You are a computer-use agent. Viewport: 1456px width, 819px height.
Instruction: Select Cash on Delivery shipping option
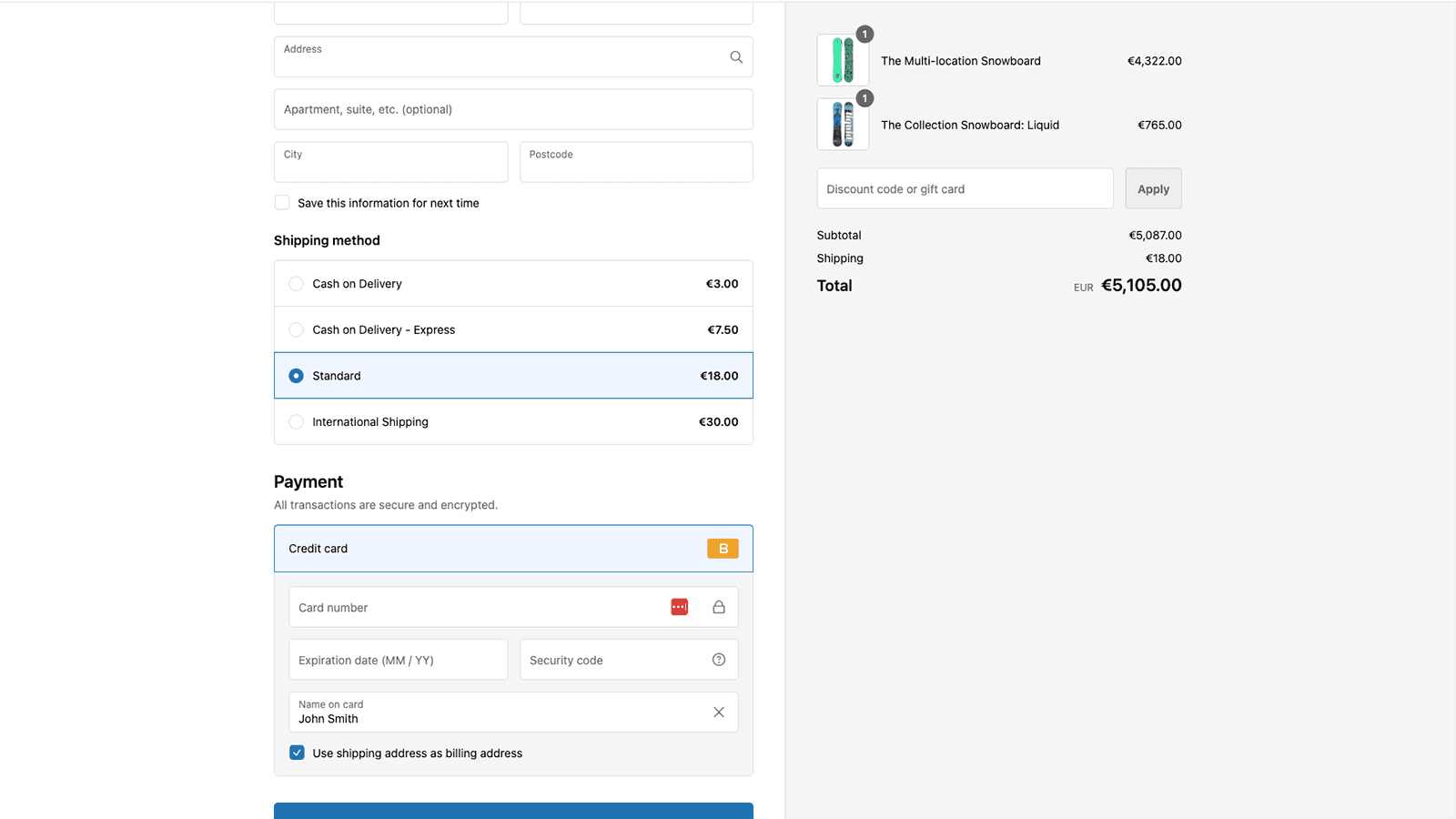(x=296, y=284)
